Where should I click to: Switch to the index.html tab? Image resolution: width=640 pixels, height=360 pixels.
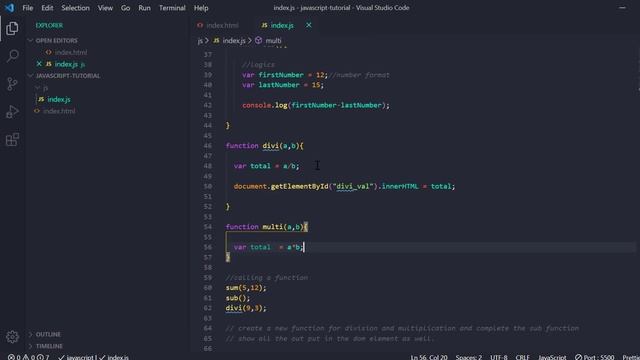coord(222,25)
